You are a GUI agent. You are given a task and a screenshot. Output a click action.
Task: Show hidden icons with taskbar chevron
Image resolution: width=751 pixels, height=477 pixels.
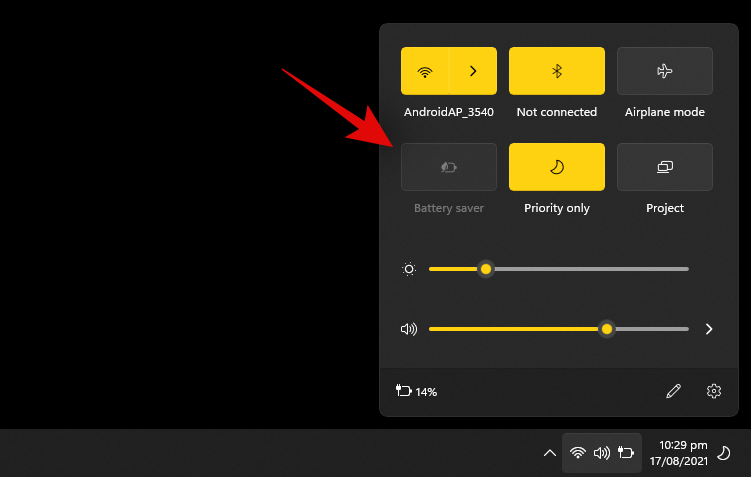[x=550, y=453]
